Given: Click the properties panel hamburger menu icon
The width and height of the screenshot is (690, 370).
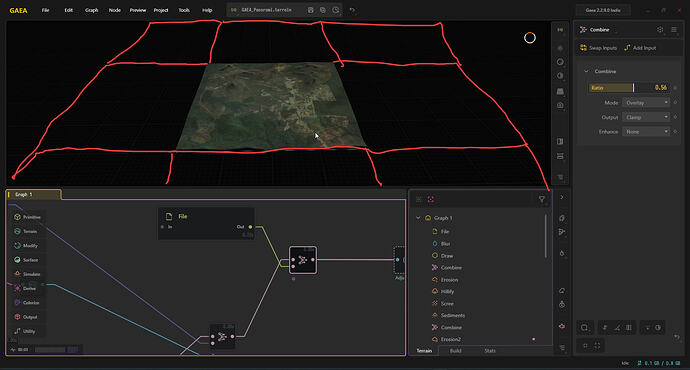Looking at the screenshot, I should pos(674,29).
